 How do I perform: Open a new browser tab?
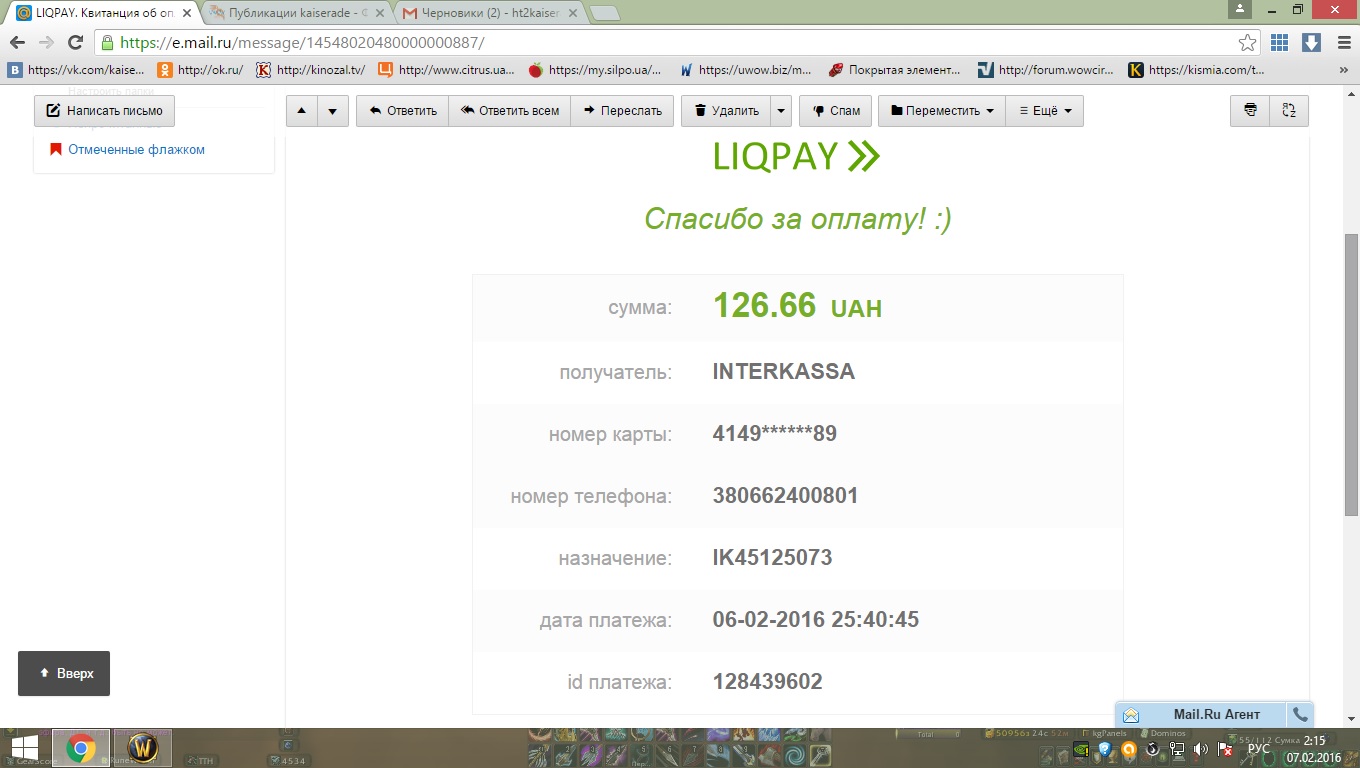click(x=605, y=13)
